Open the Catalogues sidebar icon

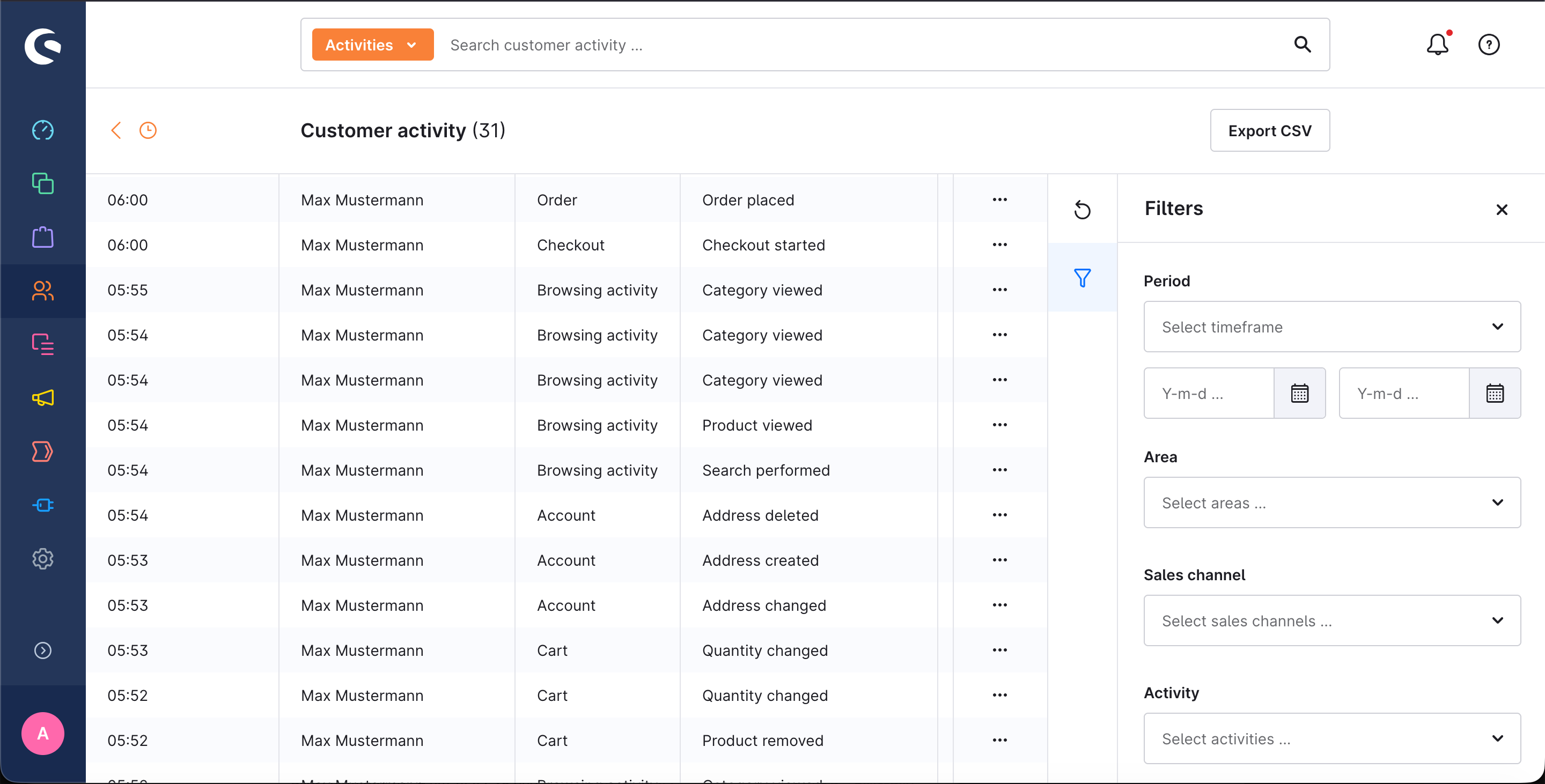[42, 183]
